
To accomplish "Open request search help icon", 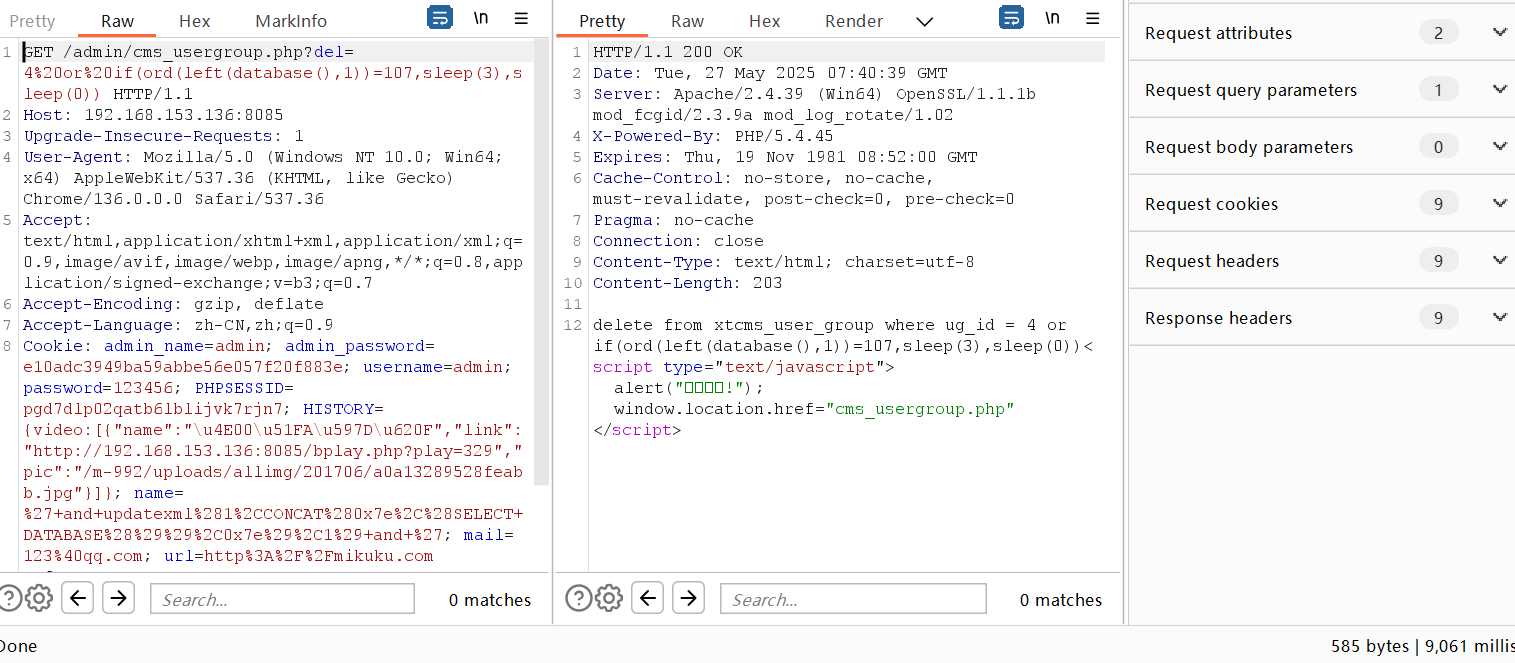I will [9, 598].
